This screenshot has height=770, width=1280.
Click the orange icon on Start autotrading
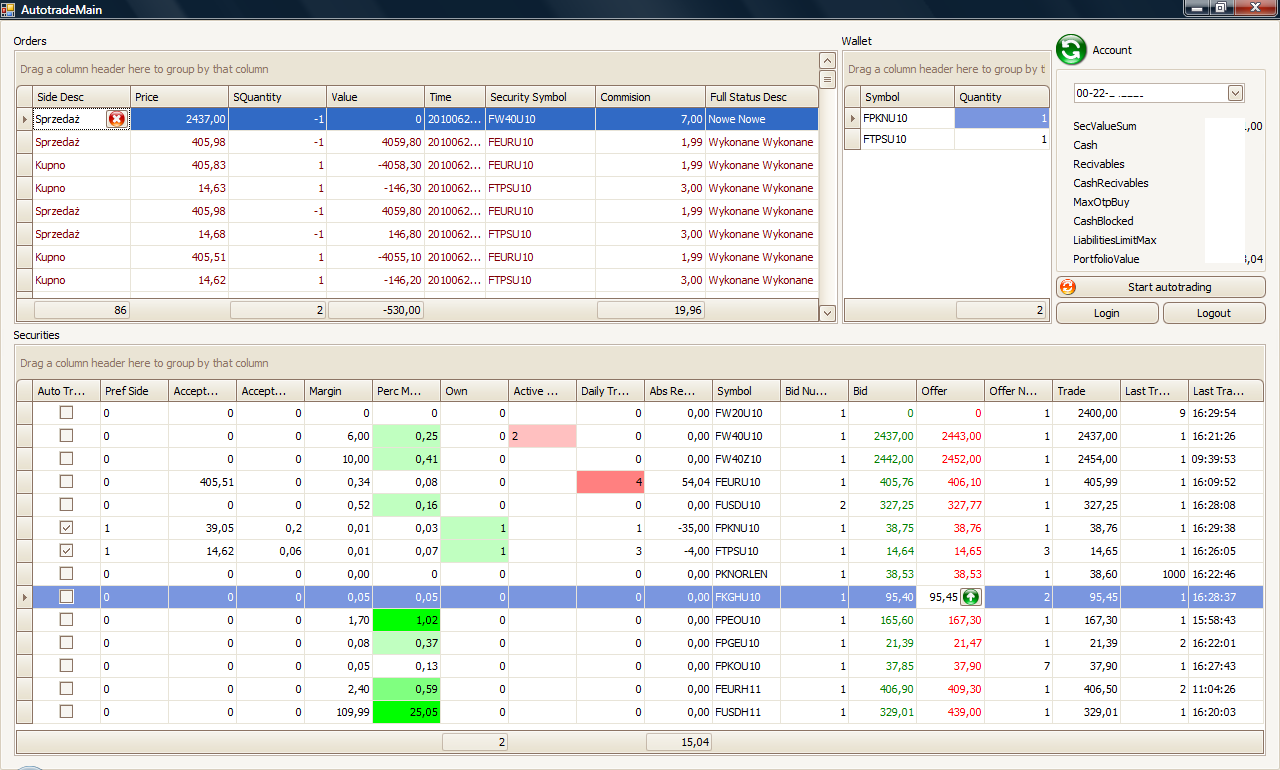point(1068,287)
